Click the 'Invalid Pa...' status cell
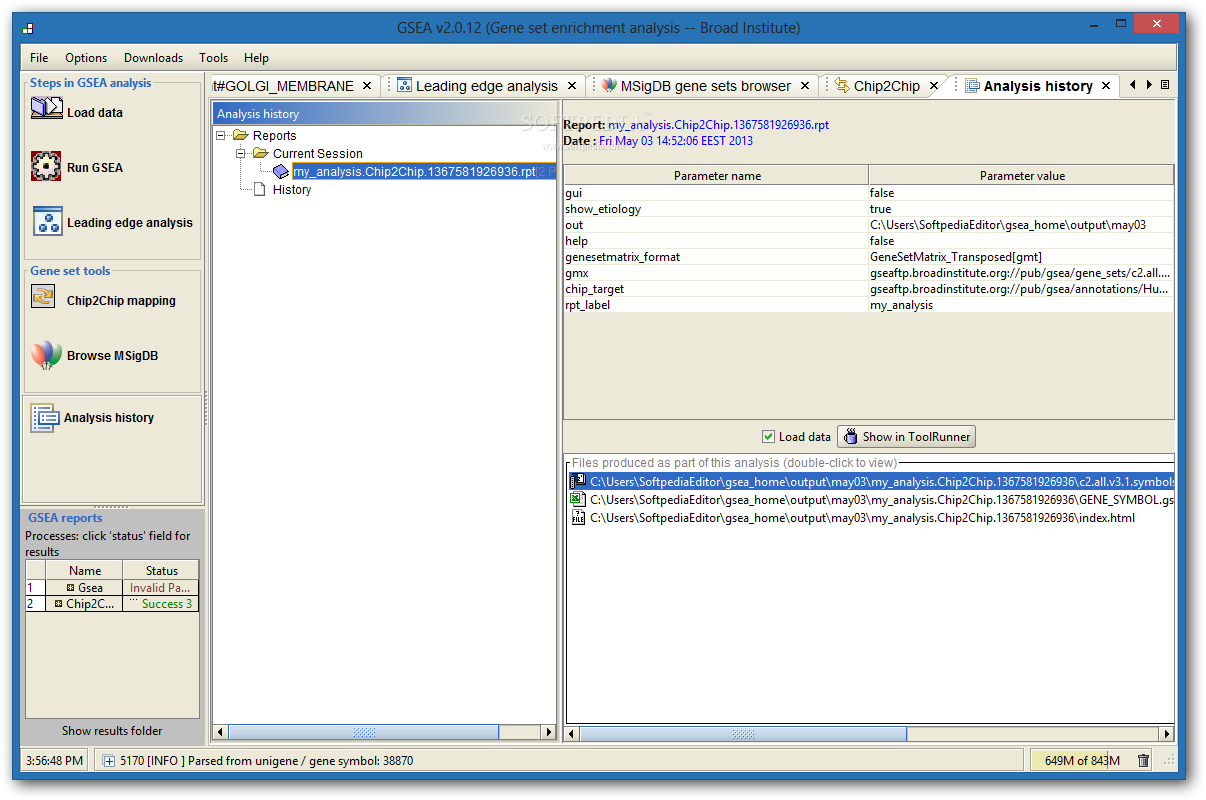 point(161,588)
